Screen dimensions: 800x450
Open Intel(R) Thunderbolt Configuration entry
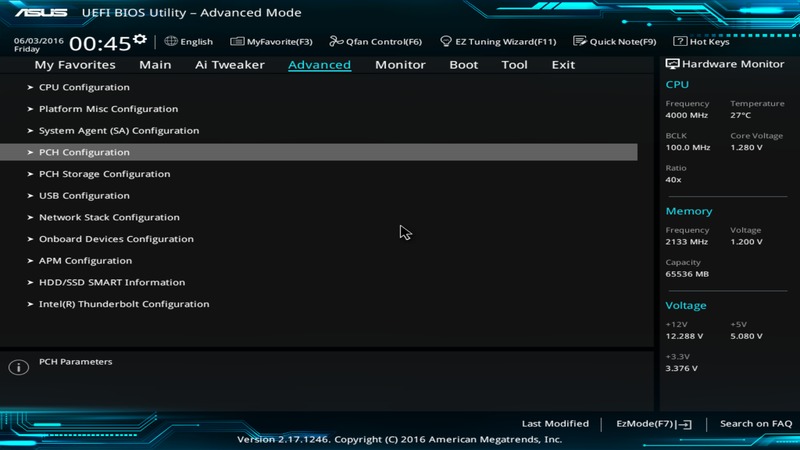[x=124, y=304]
